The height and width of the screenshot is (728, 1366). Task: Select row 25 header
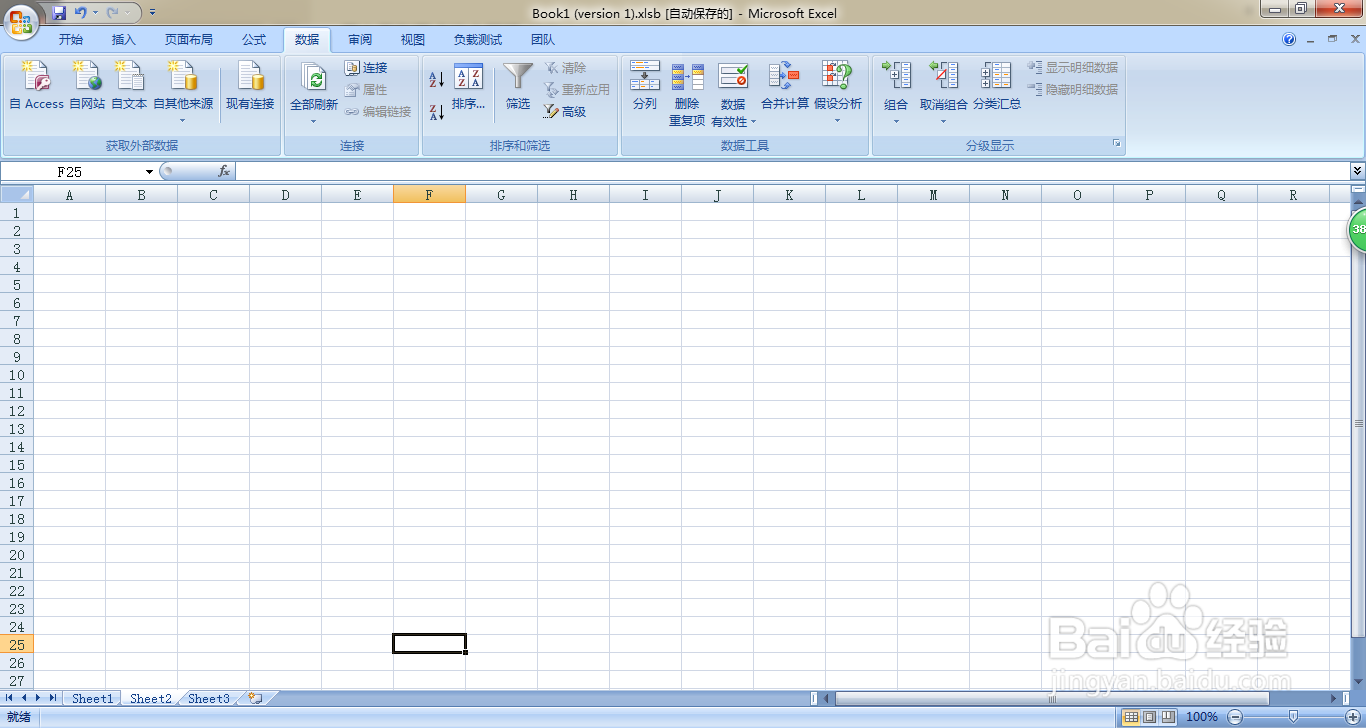point(17,645)
